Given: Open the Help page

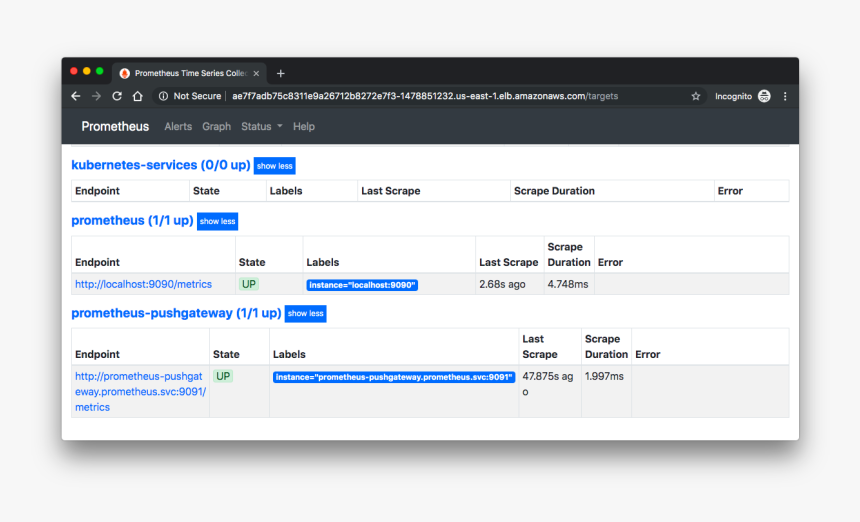Looking at the screenshot, I should coord(303,126).
